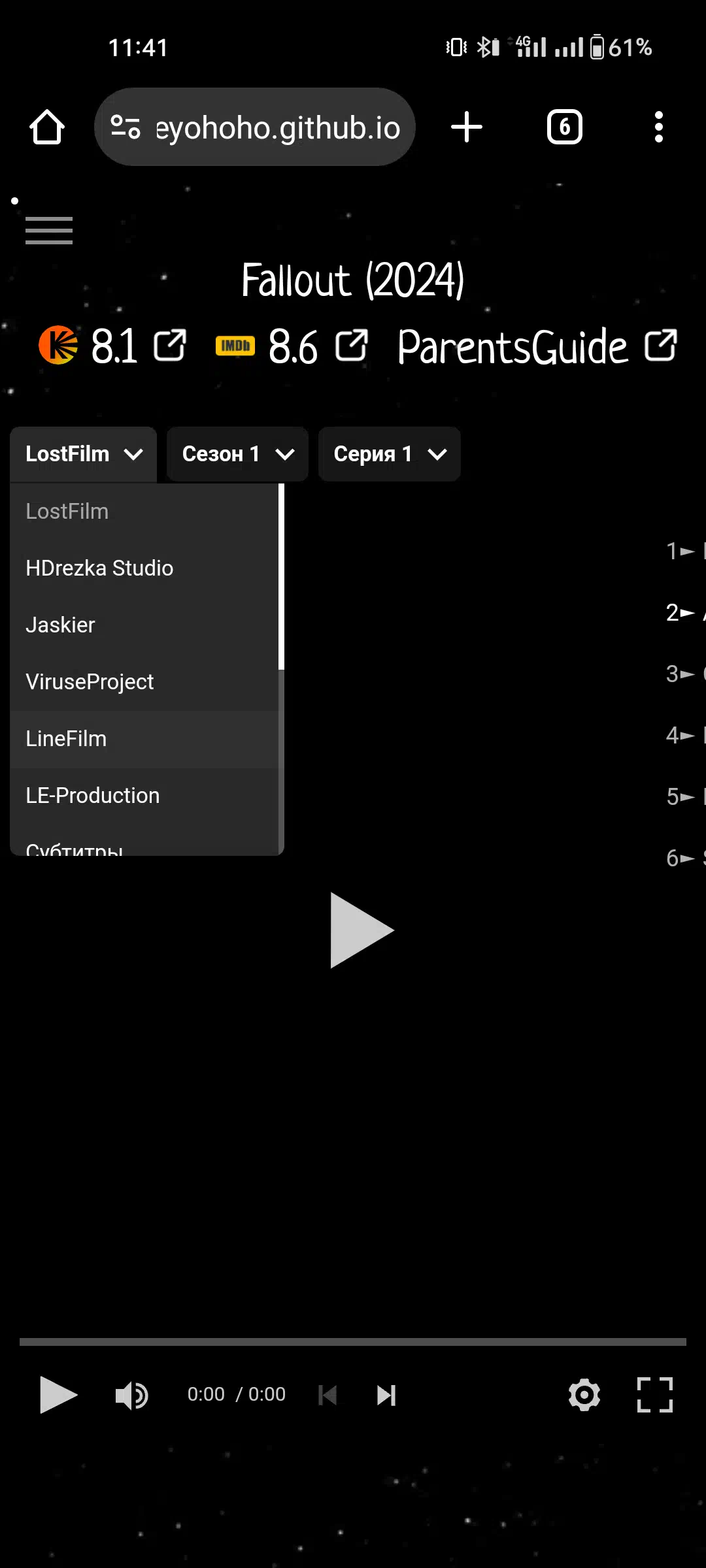Viewport: 706px width, 1568px height.
Task: Open a new browser tab
Action: 467,127
